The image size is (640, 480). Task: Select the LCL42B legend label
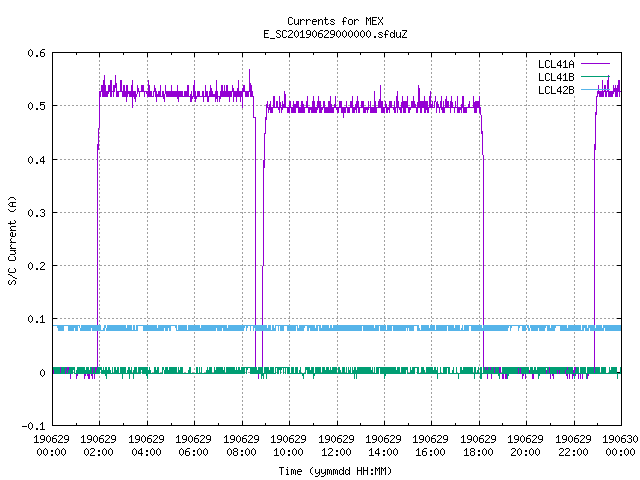coord(556,90)
